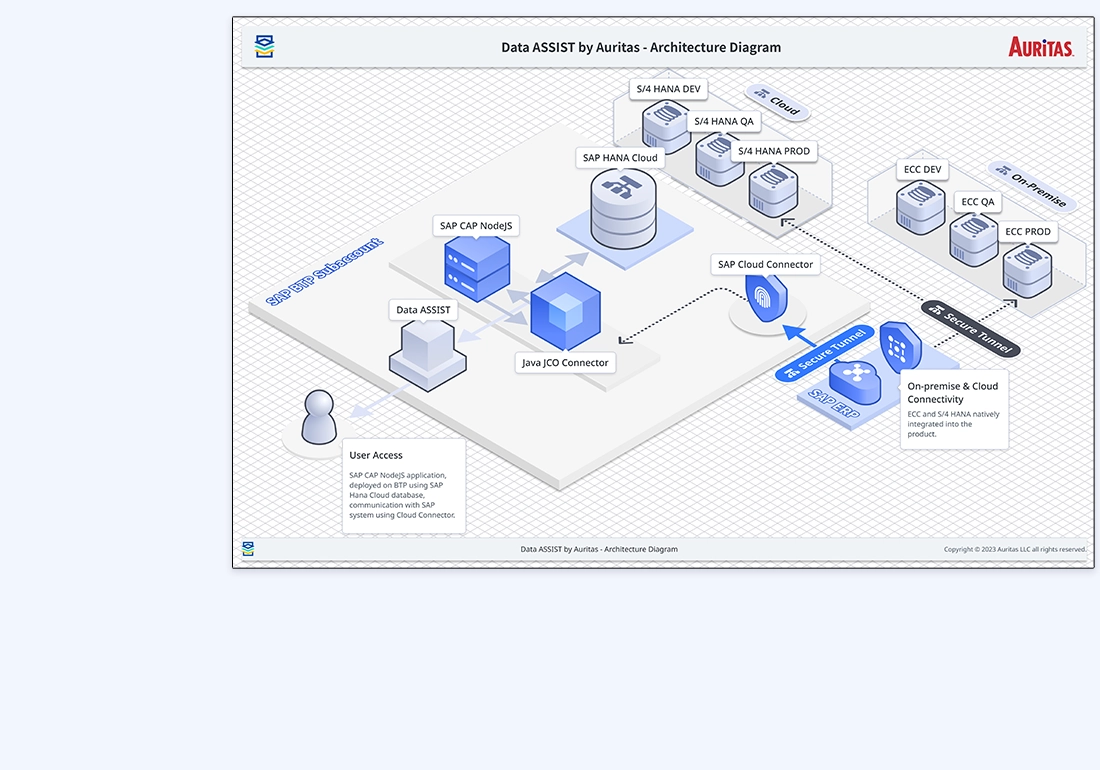Click the blue Java JCO Connector cube
The height and width of the screenshot is (770, 1100).
(x=565, y=311)
